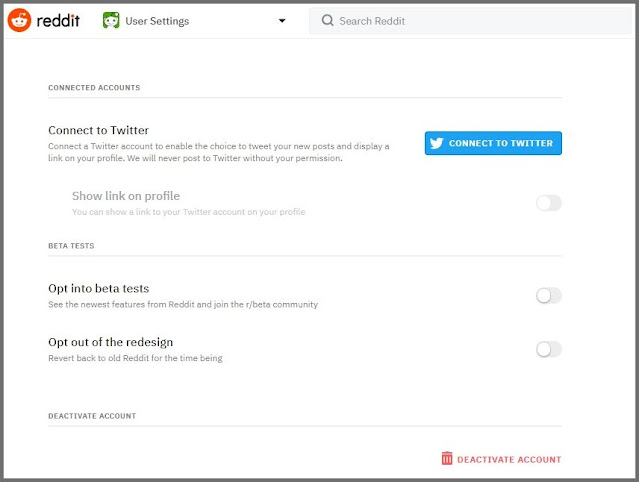Click the Opt into beta tests label
Image resolution: width=639 pixels, height=482 pixels.
[98, 289]
